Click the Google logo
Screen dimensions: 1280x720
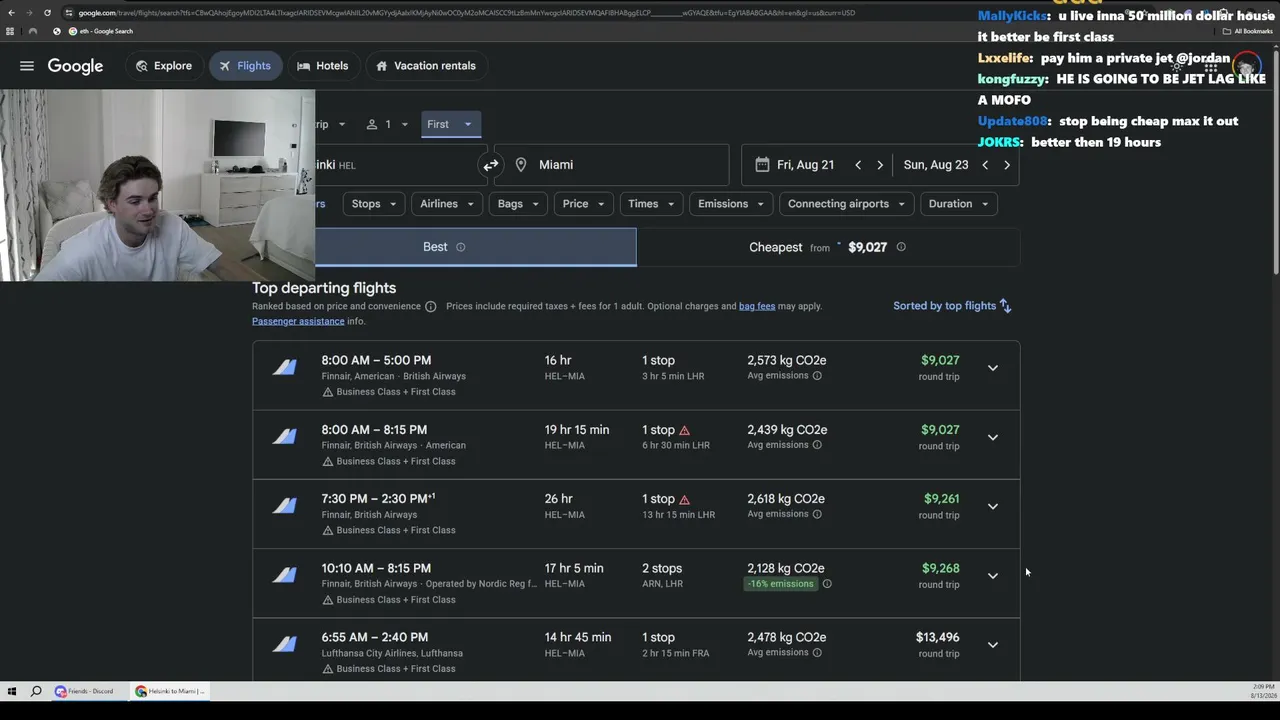(75, 66)
